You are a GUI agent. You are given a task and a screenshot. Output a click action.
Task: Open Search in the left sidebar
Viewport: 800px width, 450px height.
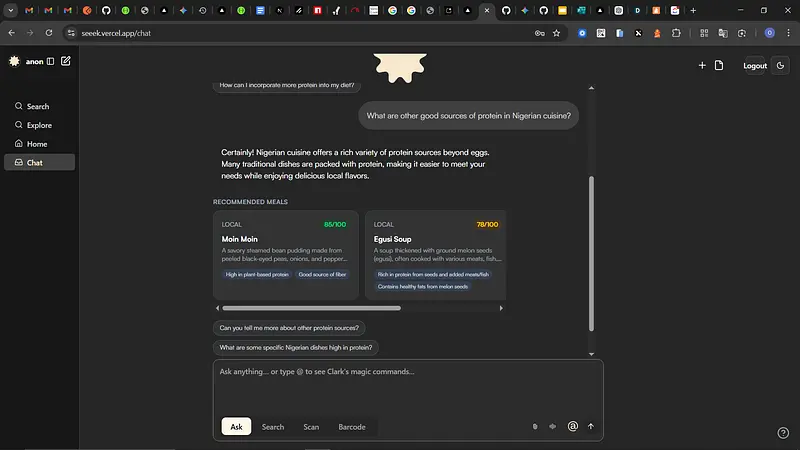click(38, 106)
